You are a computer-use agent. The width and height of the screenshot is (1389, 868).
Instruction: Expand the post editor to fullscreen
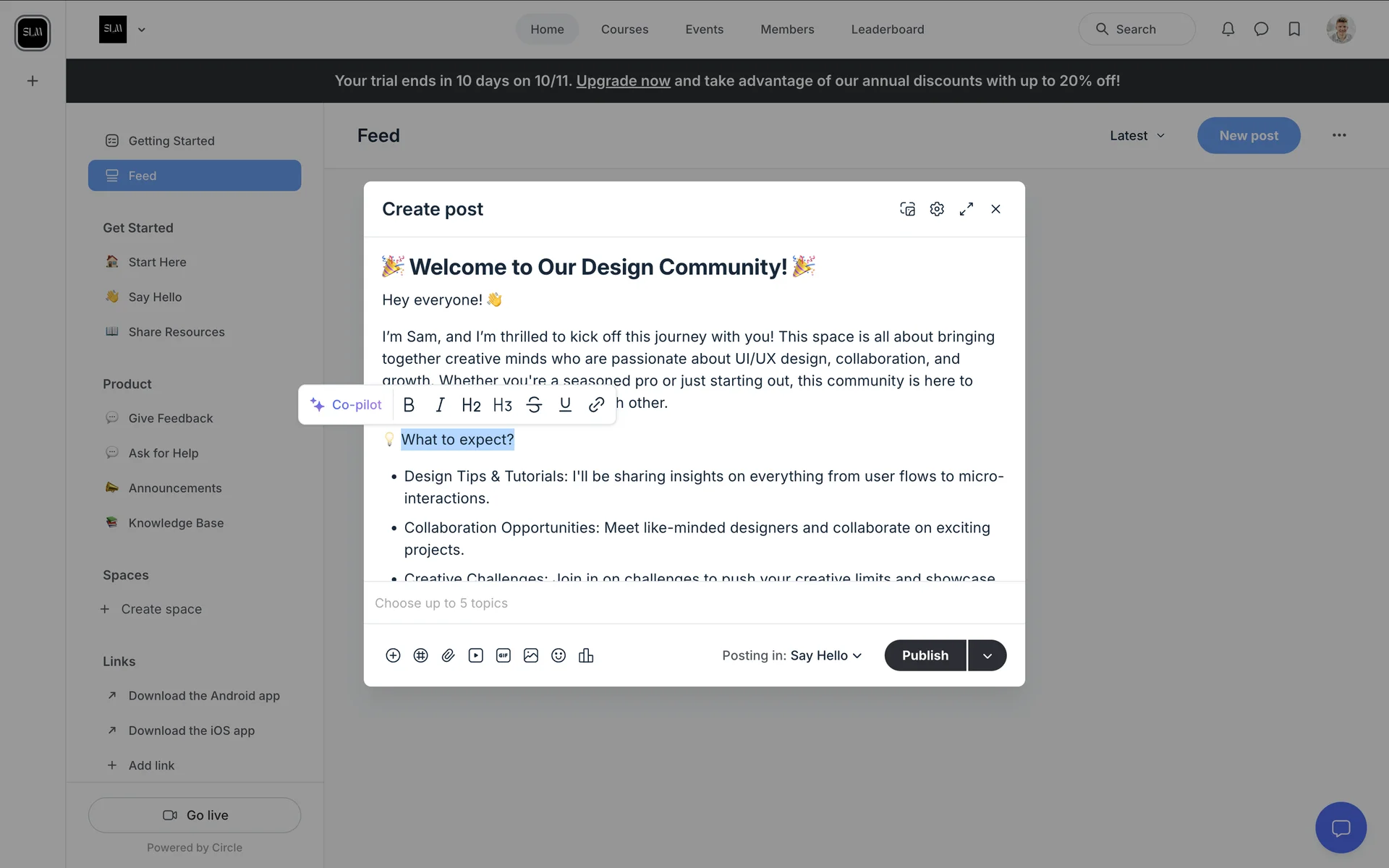967,209
